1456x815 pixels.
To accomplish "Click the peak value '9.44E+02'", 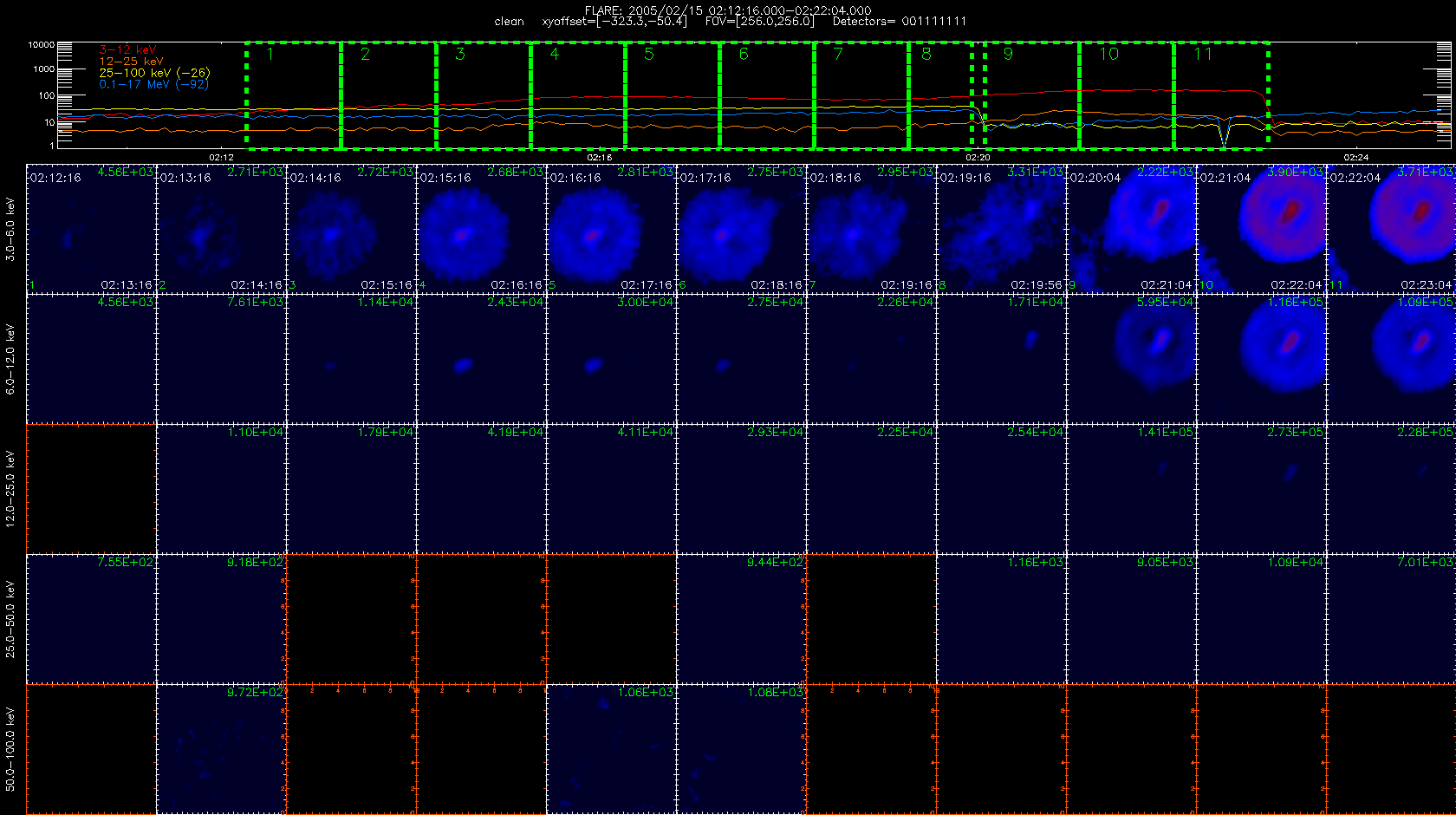I will pyautogui.click(x=775, y=563).
